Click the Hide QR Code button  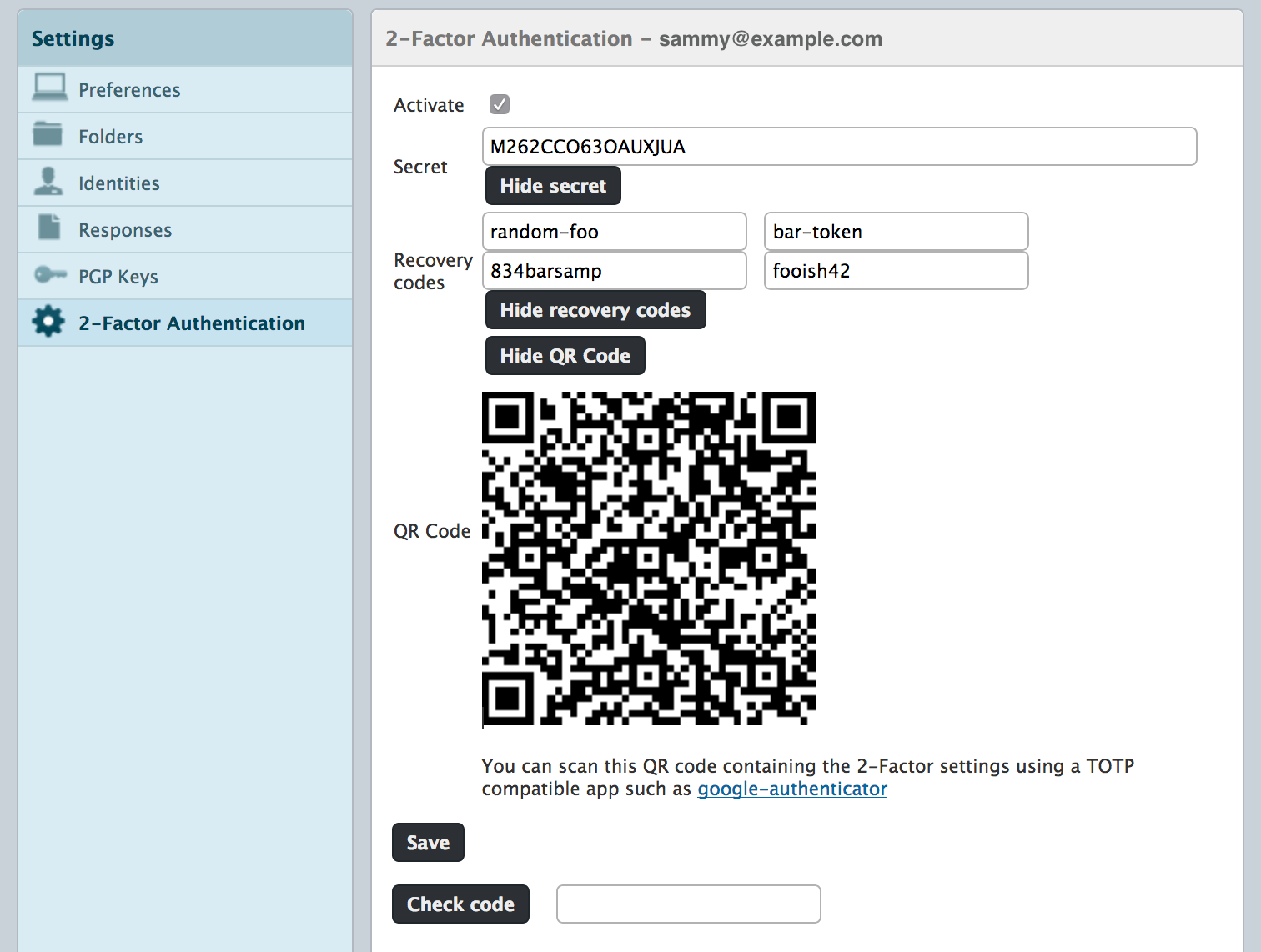[565, 355]
